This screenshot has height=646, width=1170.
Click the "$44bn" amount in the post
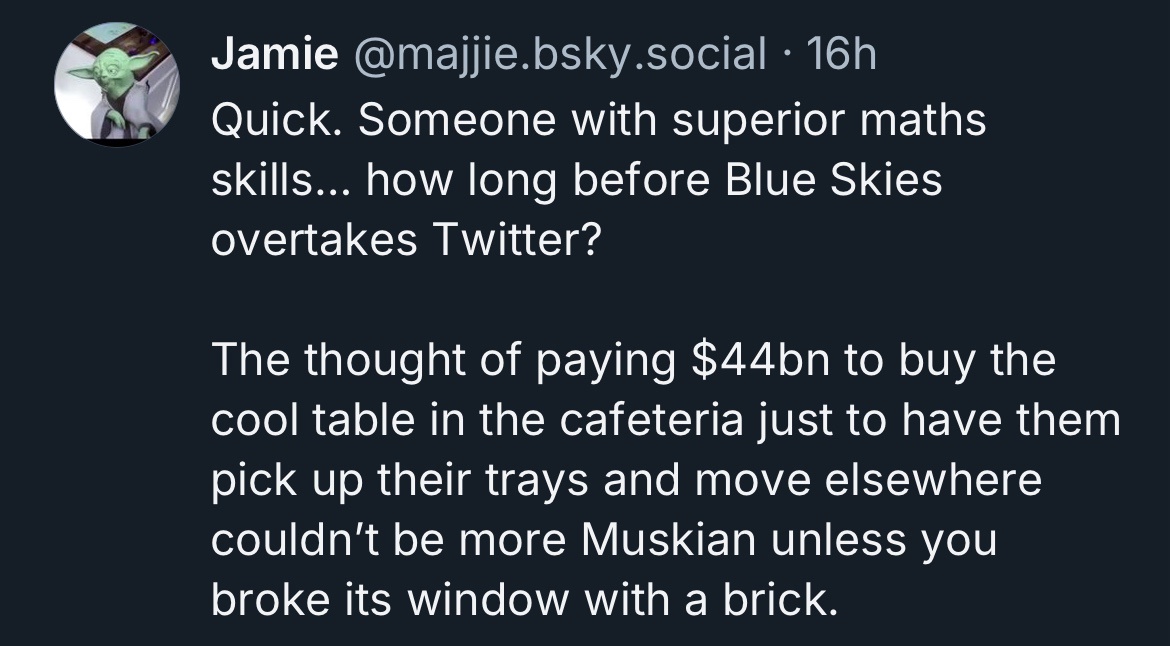(760, 360)
